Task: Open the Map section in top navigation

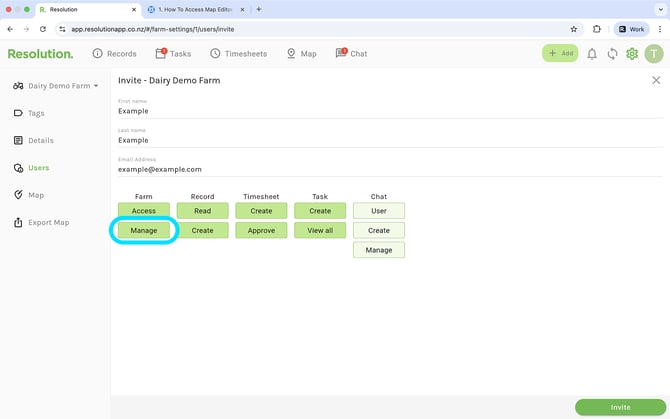Action: coord(302,53)
